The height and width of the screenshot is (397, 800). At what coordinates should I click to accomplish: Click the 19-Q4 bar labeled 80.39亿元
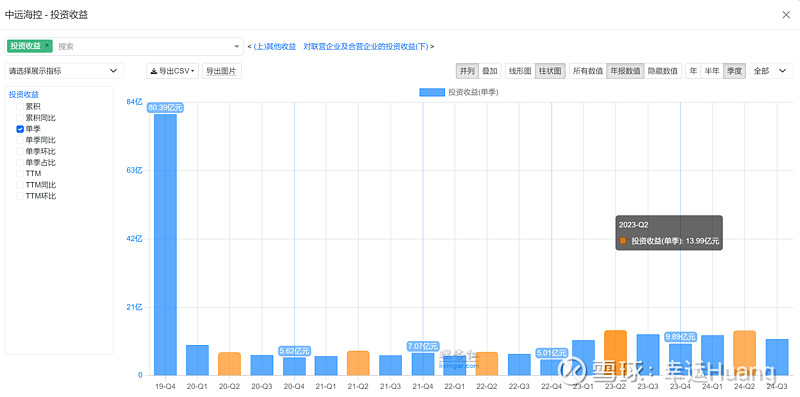tap(165, 244)
